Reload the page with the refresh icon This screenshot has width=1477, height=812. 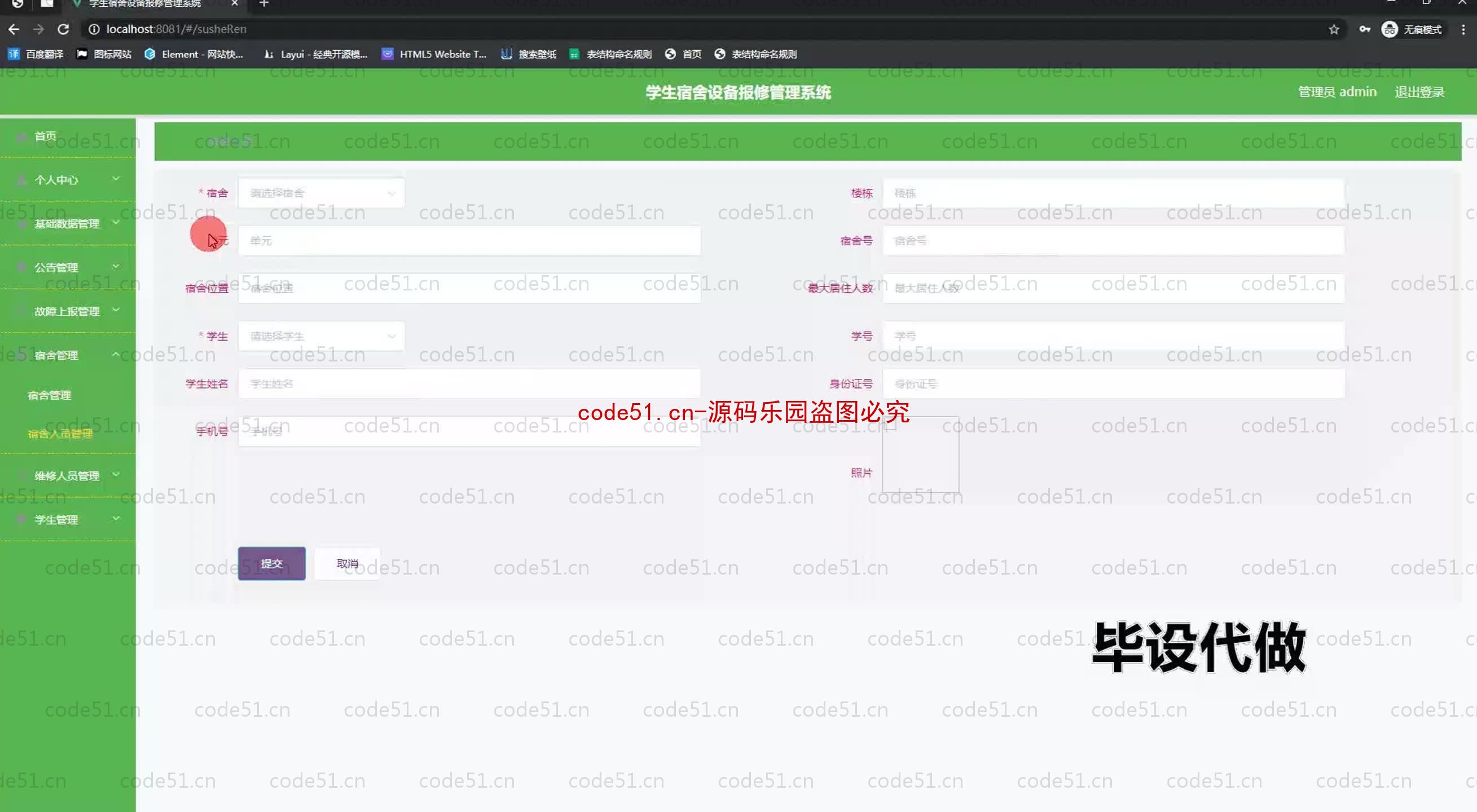tap(64, 29)
